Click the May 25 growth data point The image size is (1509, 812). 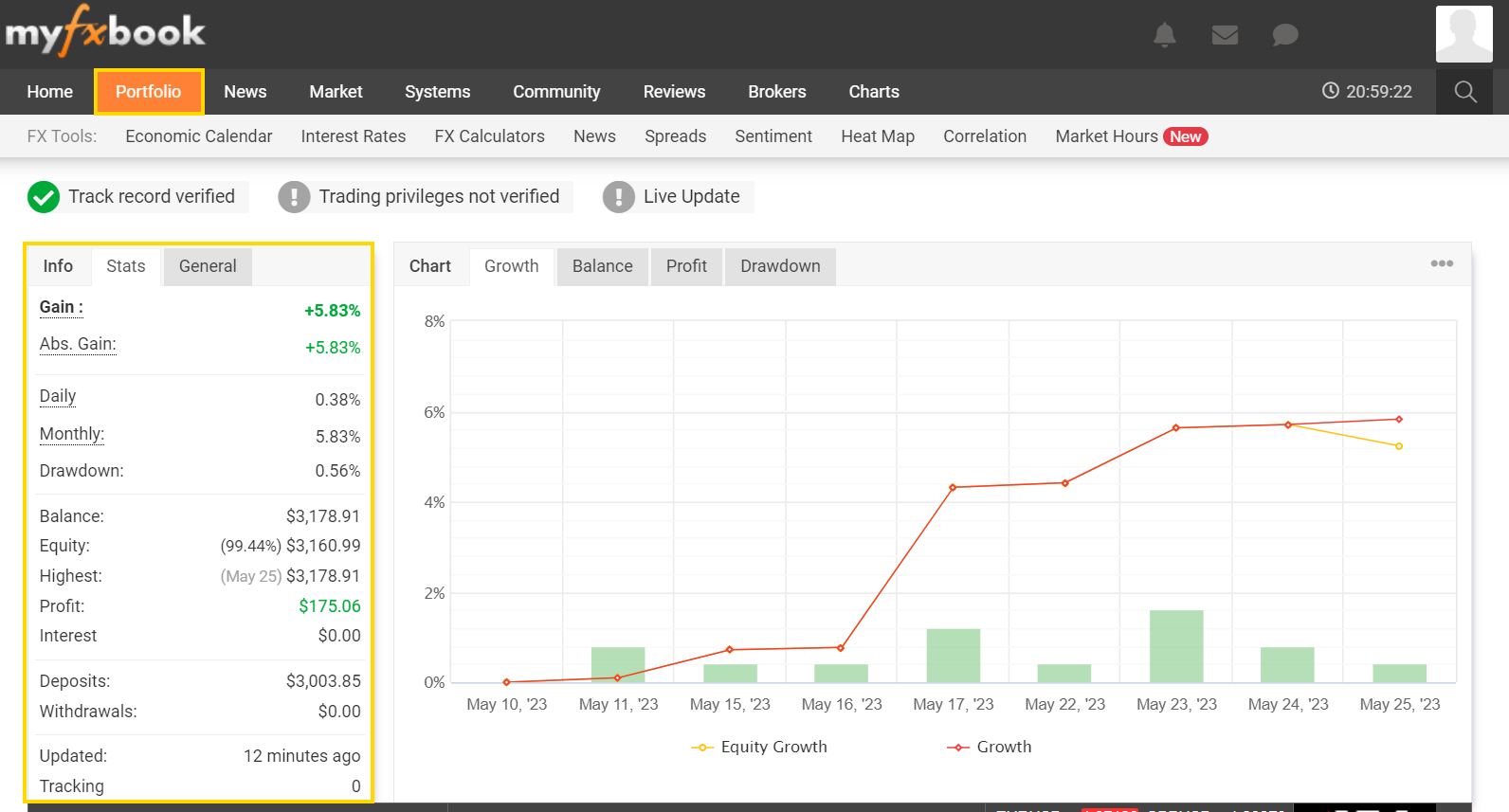click(1399, 419)
